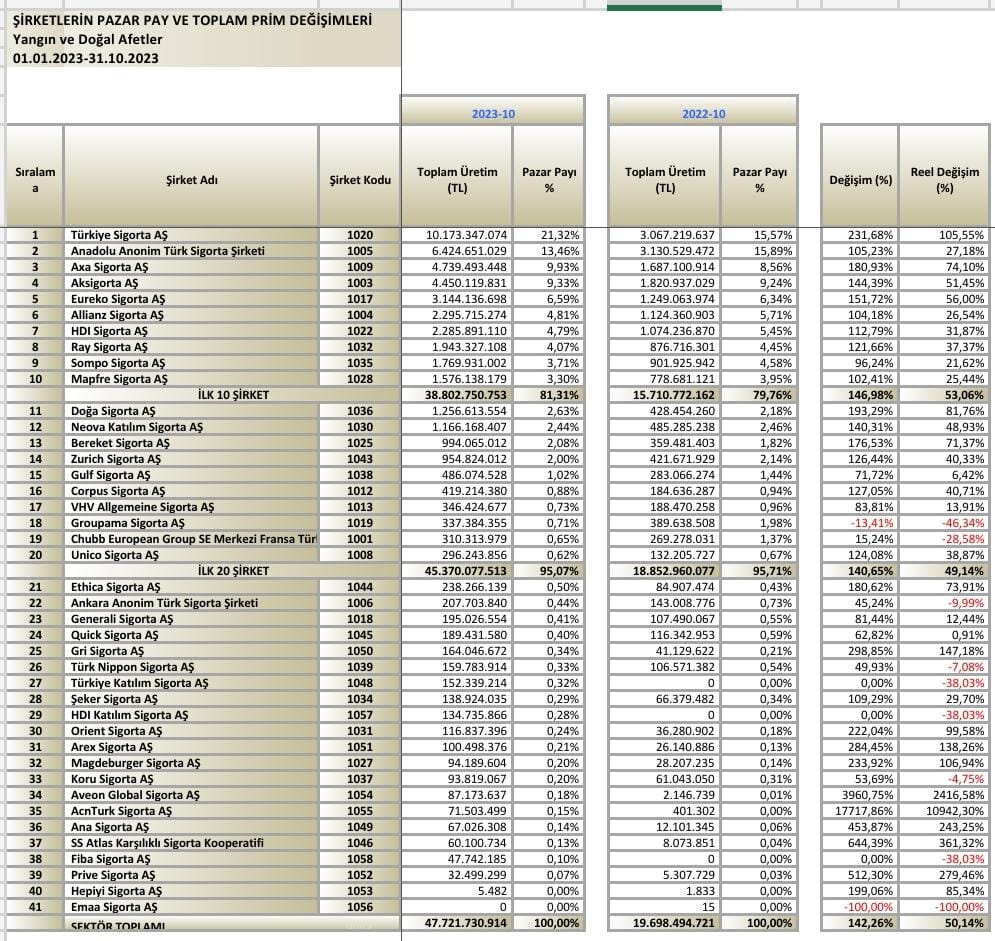Click the Koru Sigorta AŞ cell
The height and width of the screenshot is (941, 995).
click(x=191, y=779)
